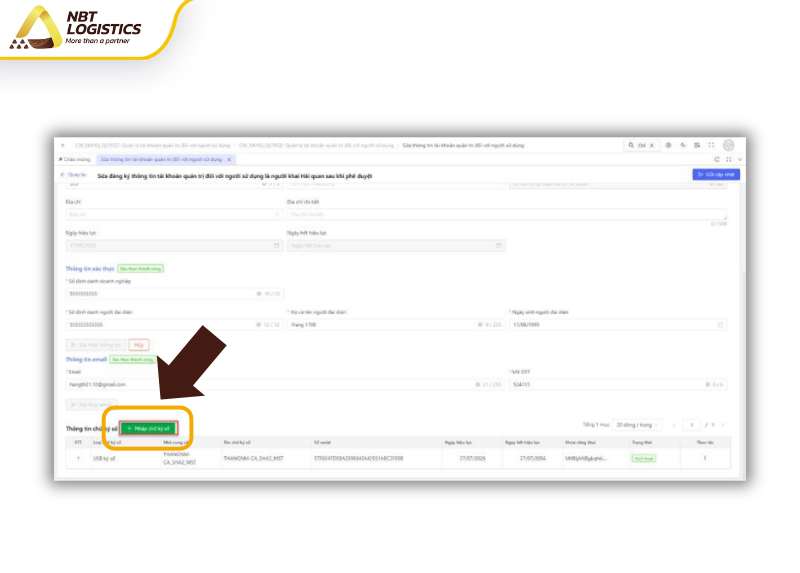Viewport: 800px width, 573px height.
Task: Expand the tab list chevron at right
Action: [740, 160]
